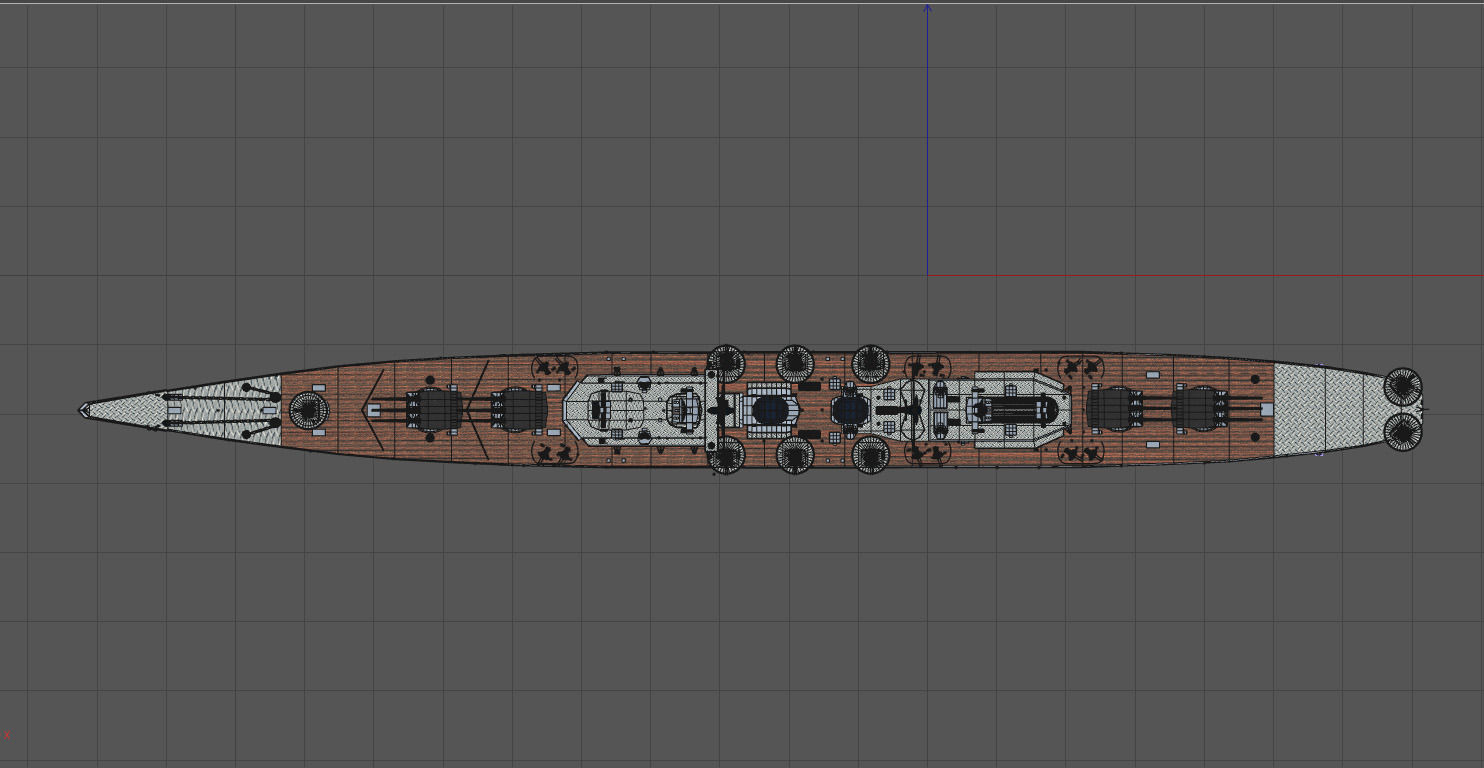1484x768 pixels.
Task: Select the aft funnel opening amidships
Action: 849,410
